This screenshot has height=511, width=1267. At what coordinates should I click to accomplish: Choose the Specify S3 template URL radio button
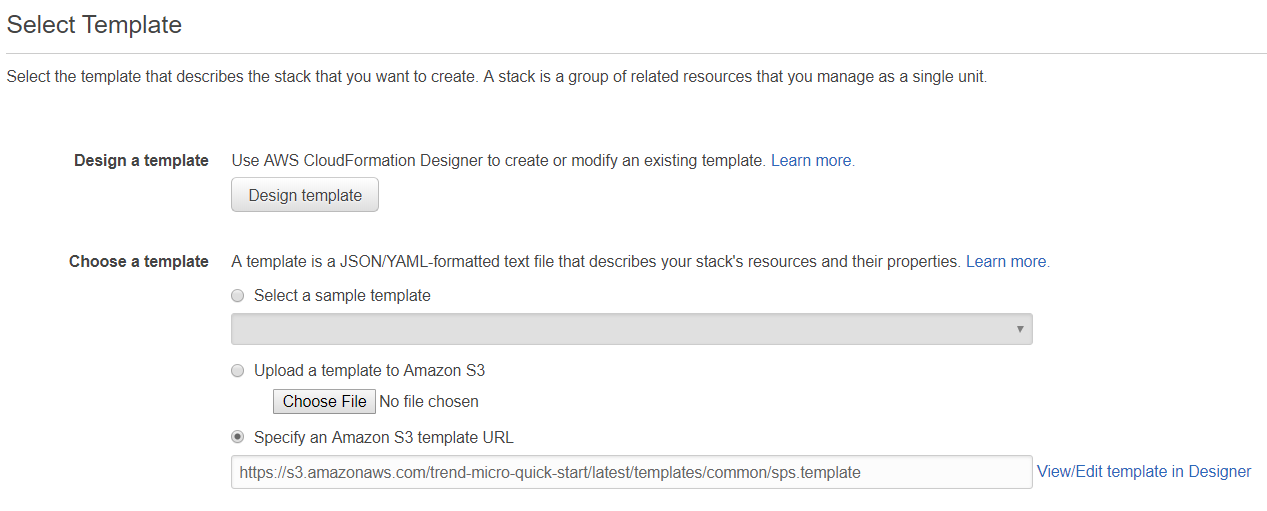click(237, 438)
